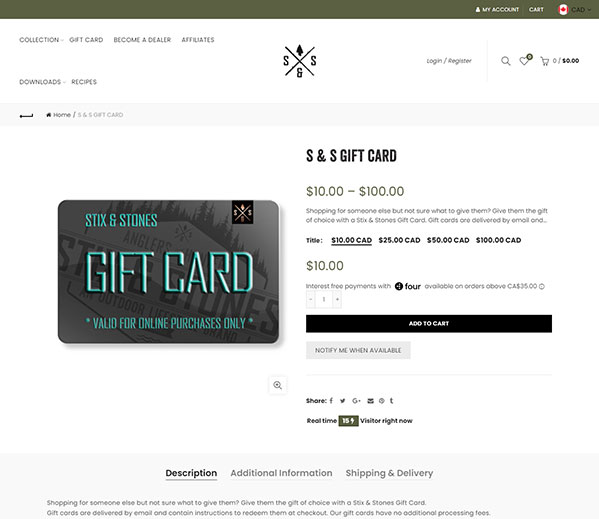Image resolution: width=599 pixels, height=519 pixels.
Task: Share on Tumblr icon
Action: point(391,401)
